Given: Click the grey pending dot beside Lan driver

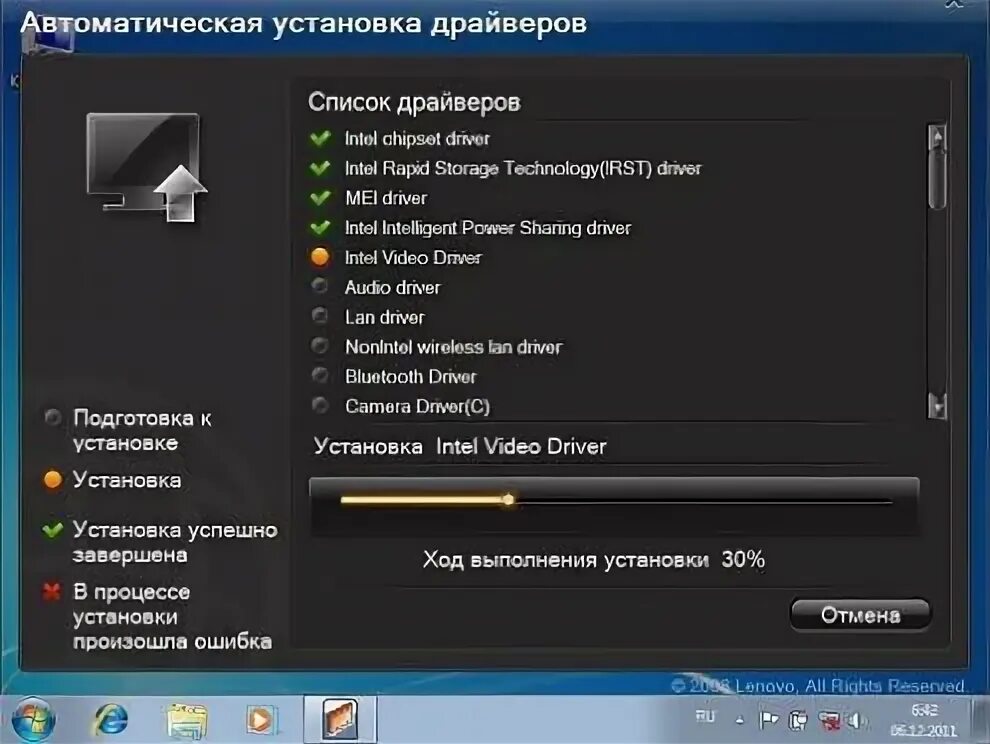Looking at the screenshot, I should coord(320,315).
